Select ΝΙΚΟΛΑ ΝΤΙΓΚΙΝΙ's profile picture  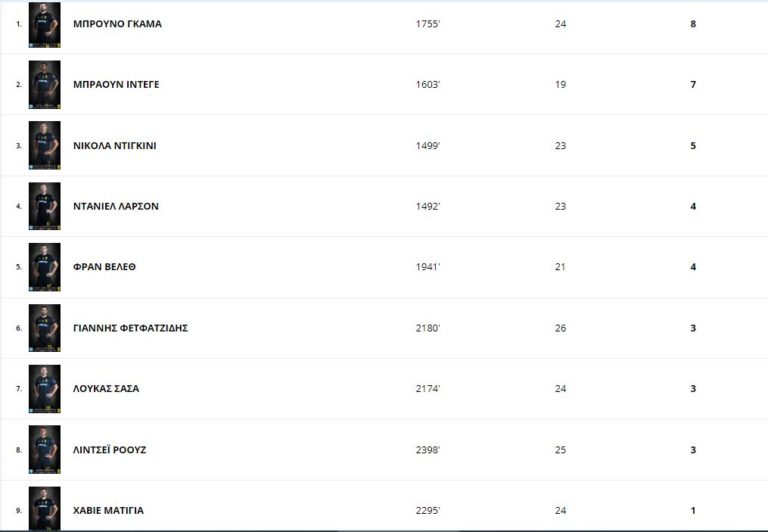coord(44,146)
